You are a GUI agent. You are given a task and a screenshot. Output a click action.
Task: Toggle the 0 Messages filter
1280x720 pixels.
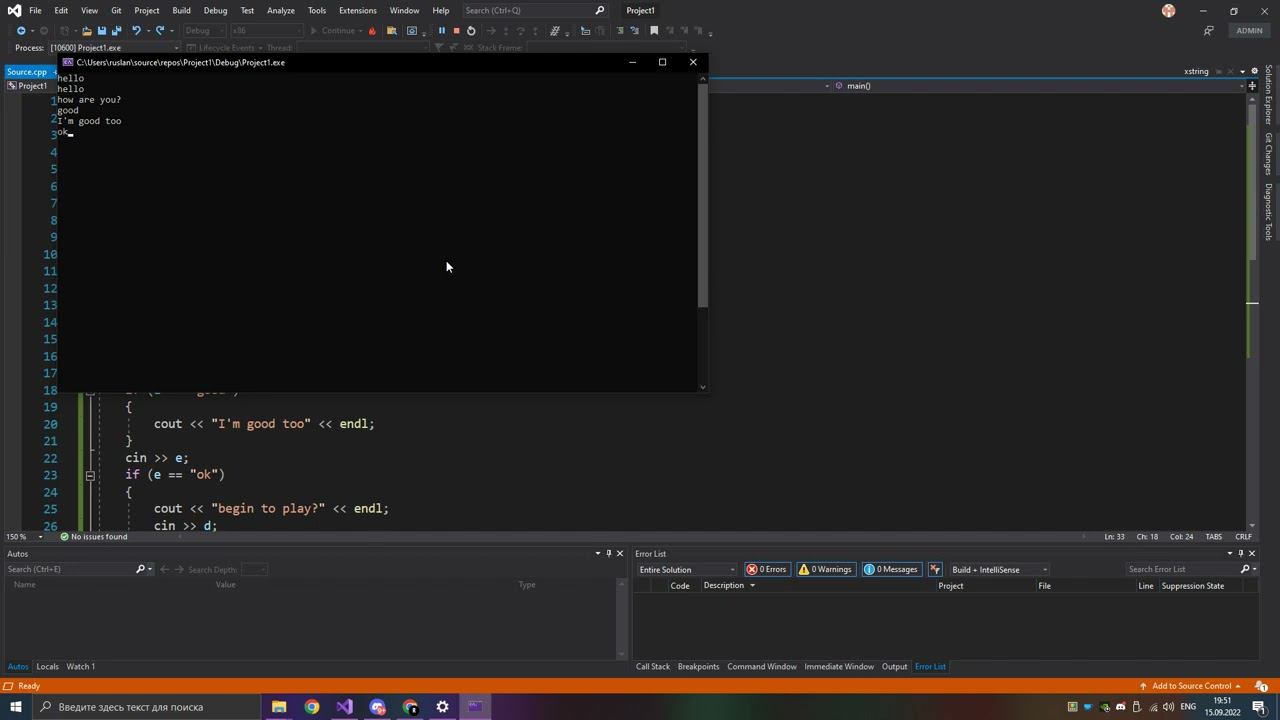tap(891, 570)
